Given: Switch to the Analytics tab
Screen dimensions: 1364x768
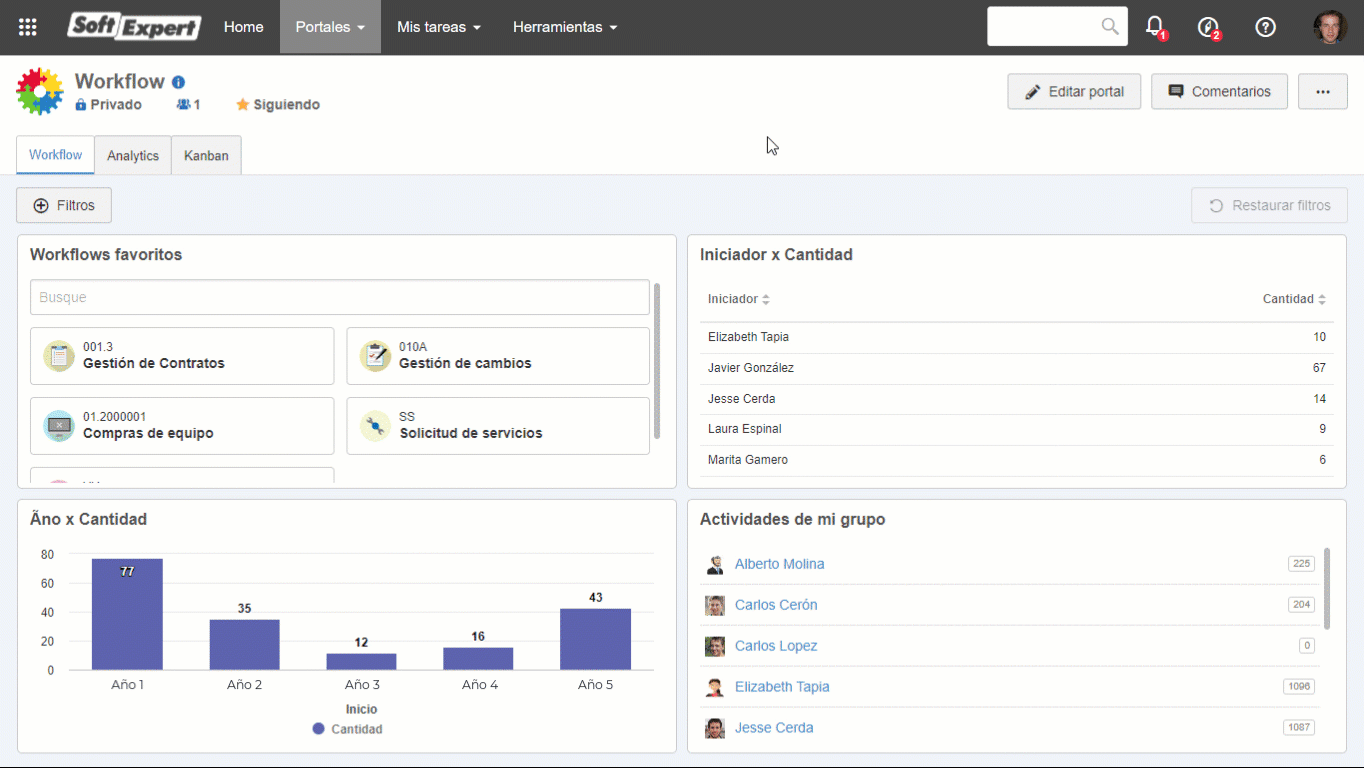Looking at the screenshot, I should (x=133, y=155).
